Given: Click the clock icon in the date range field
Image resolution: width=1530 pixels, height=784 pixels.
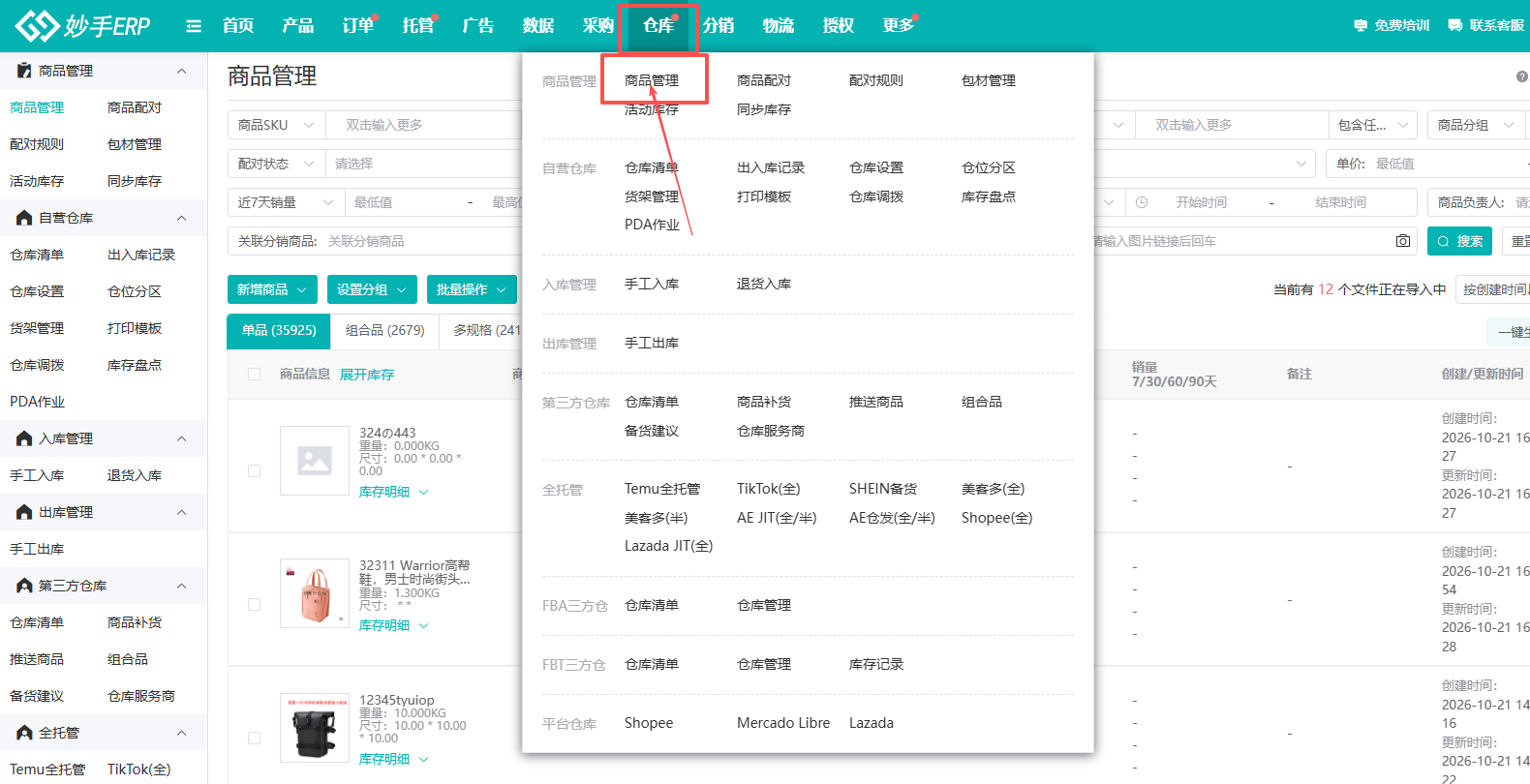Looking at the screenshot, I should point(1142,202).
